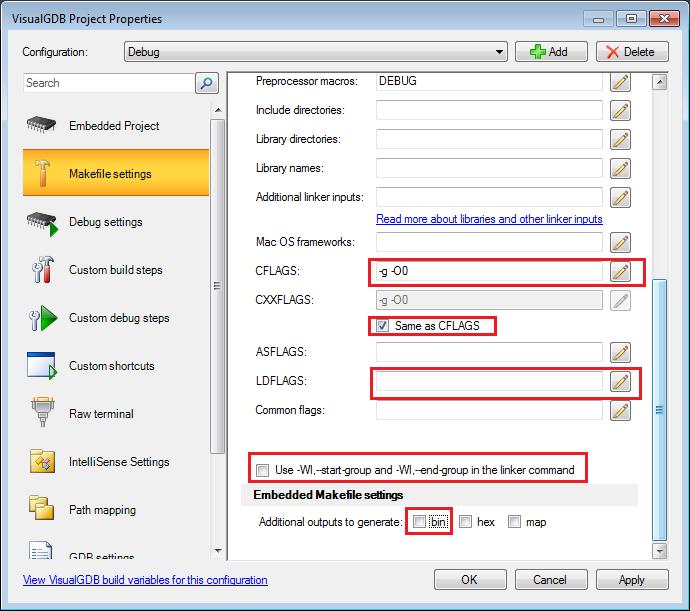Open Custom debug steps page
This screenshot has height=611, width=690.
pos(115,317)
